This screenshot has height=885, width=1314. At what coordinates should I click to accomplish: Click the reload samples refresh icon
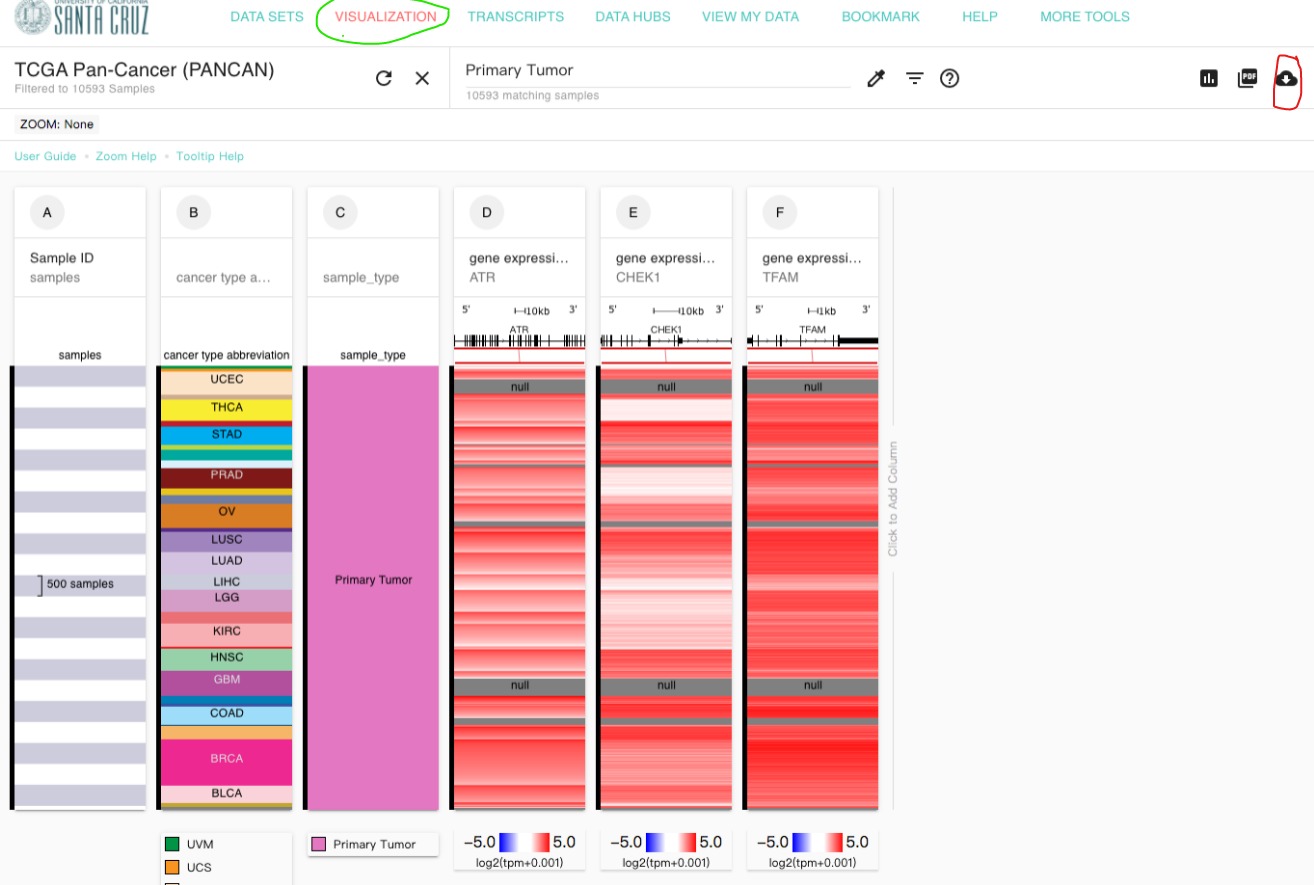[x=384, y=78]
